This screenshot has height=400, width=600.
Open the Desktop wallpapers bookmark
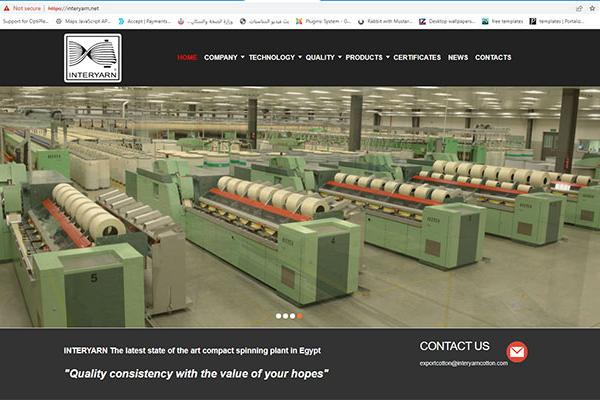tap(447, 21)
